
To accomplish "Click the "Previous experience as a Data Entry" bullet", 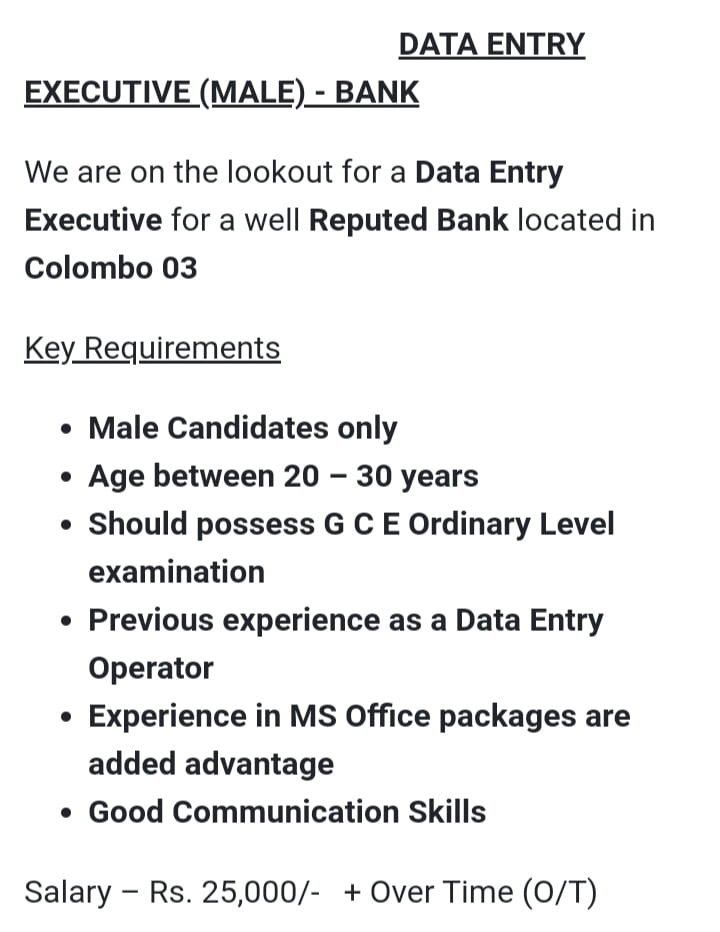I will pyautogui.click(x=345, y=620).
